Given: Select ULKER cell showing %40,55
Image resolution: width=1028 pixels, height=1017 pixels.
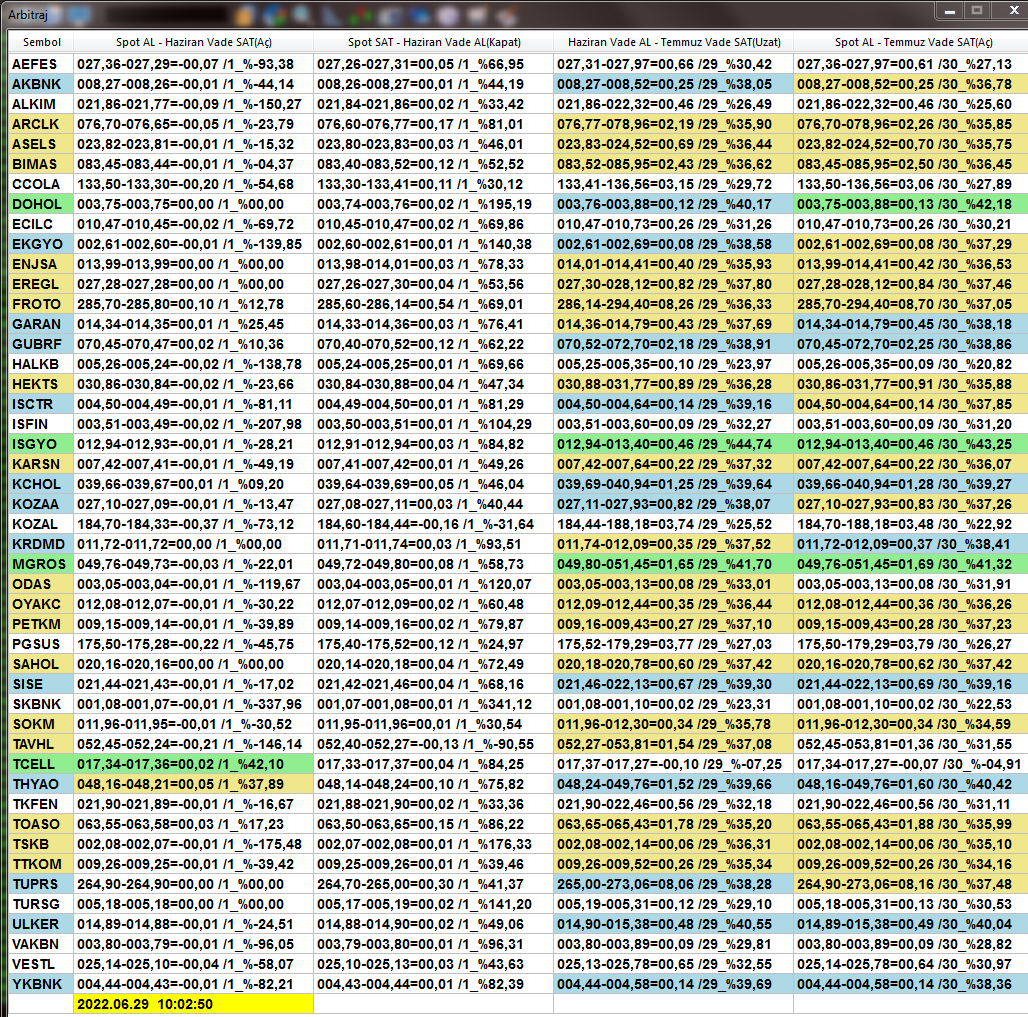Looking at the screenshot, I should point(673,924).
